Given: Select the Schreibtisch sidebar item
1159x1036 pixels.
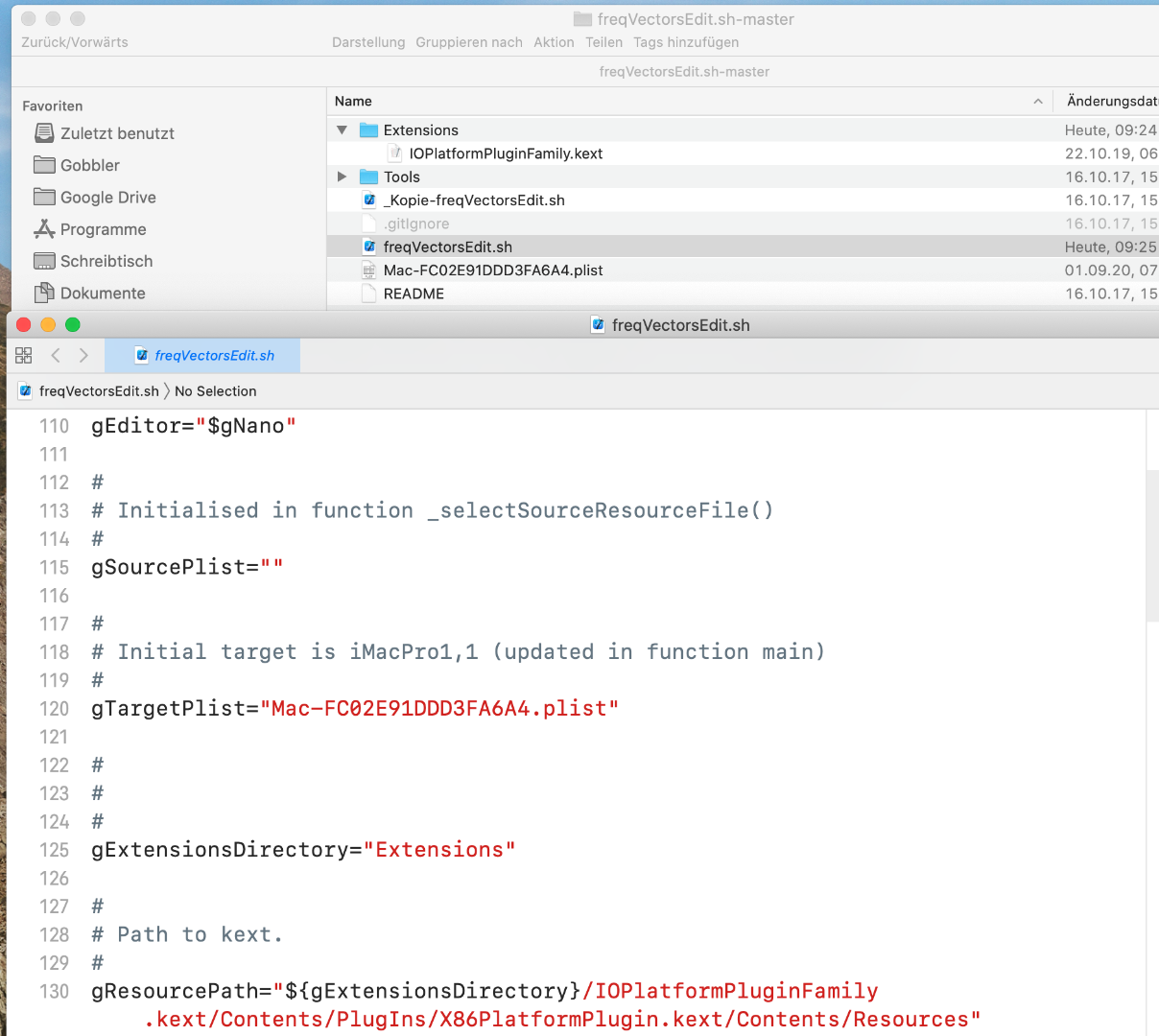Looking at the screenshot, I should (106, 261).
